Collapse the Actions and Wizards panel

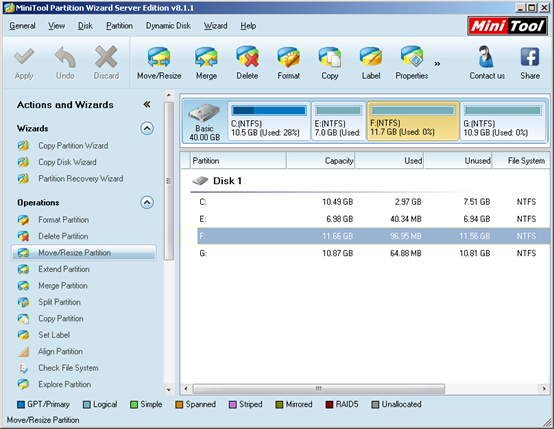[147, 104]
